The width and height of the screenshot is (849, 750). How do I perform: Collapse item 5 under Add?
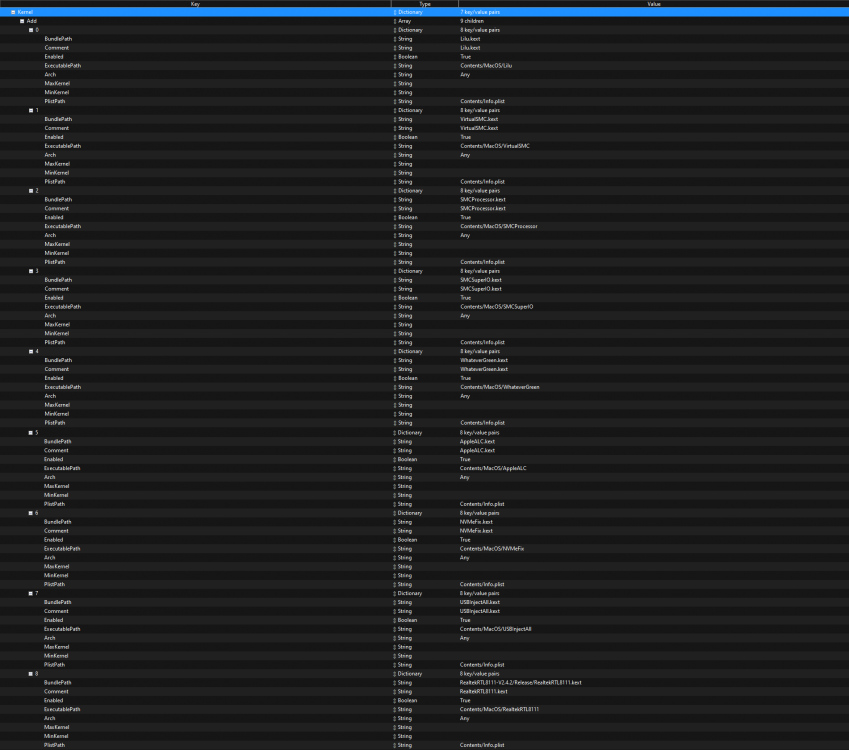30,433
